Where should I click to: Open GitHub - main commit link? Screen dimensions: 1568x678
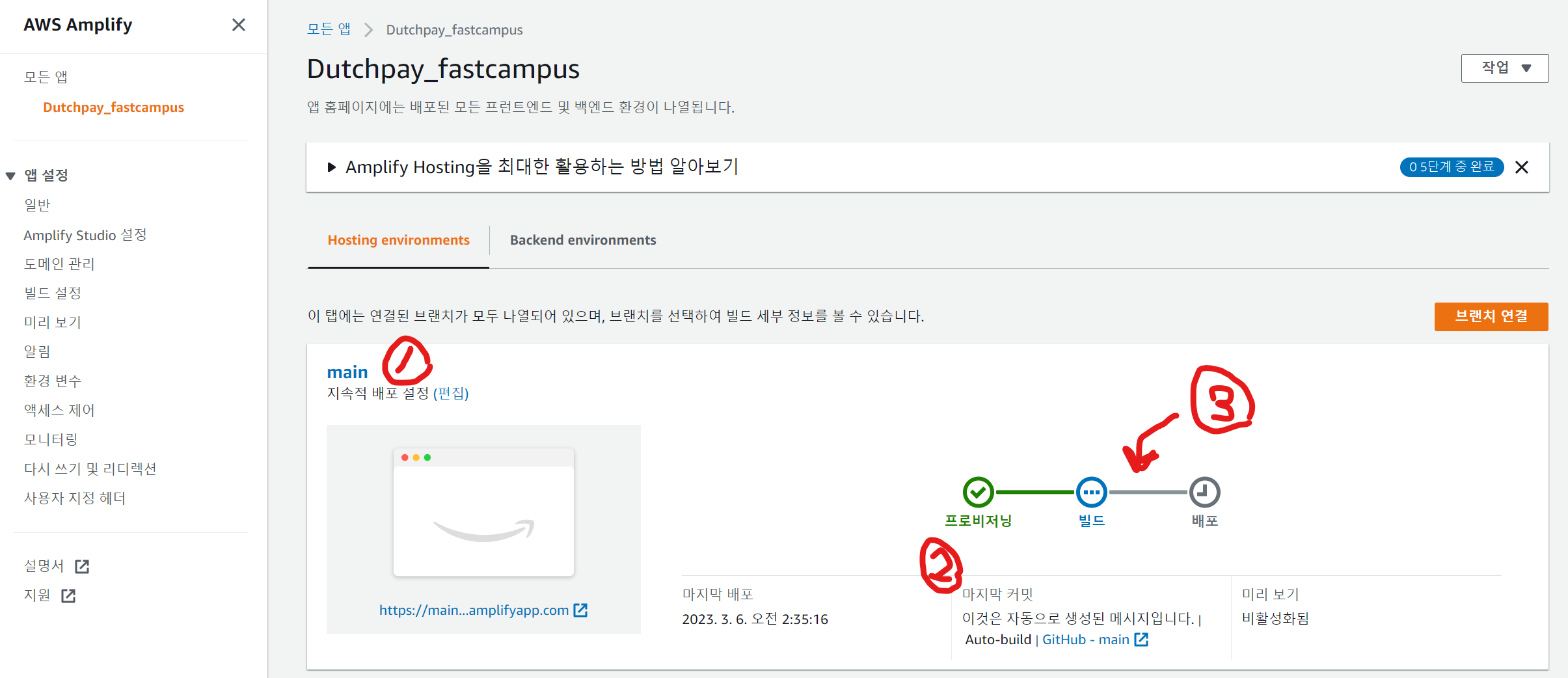point(1085,640)
